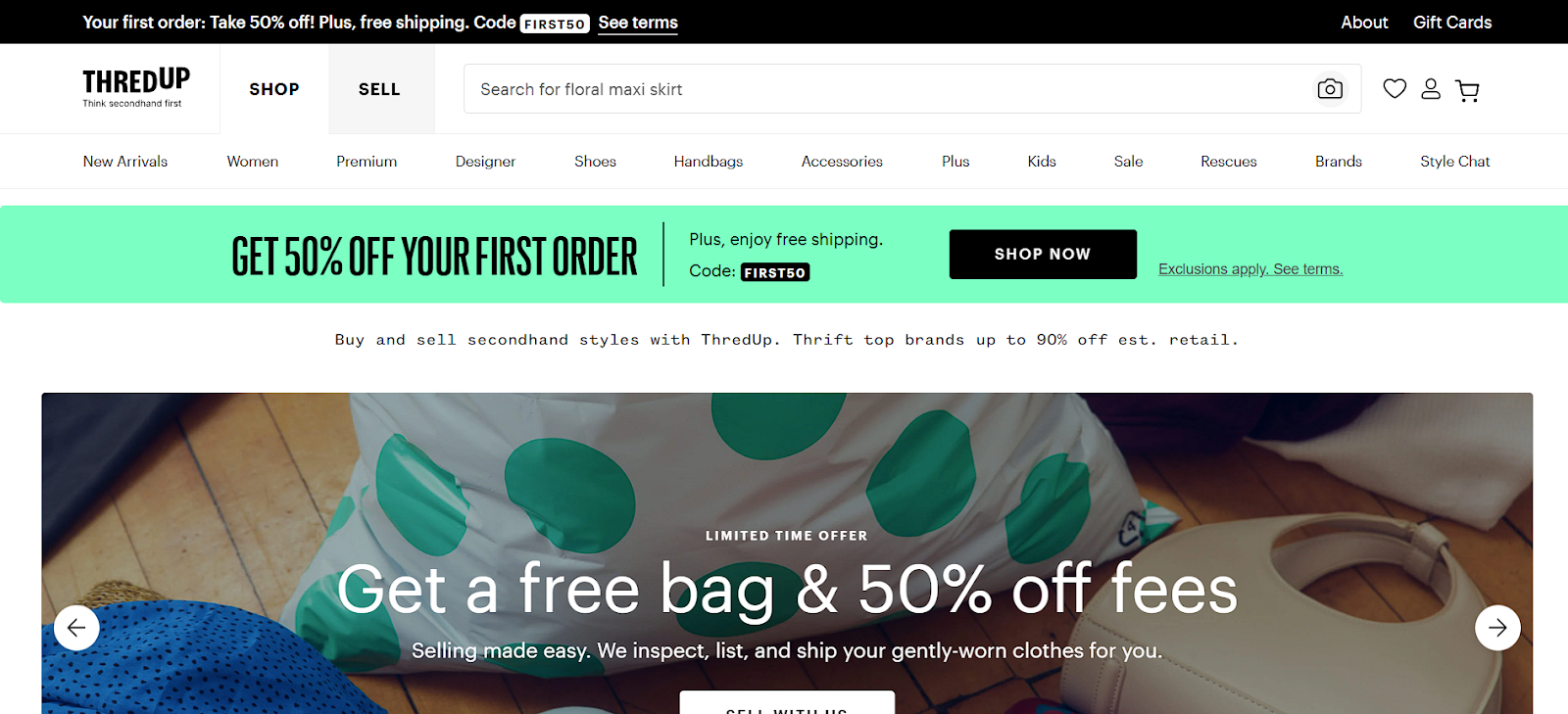This screenshot has width=1568, height=714.
Task: Open the Handbags category
Action: 709,162
